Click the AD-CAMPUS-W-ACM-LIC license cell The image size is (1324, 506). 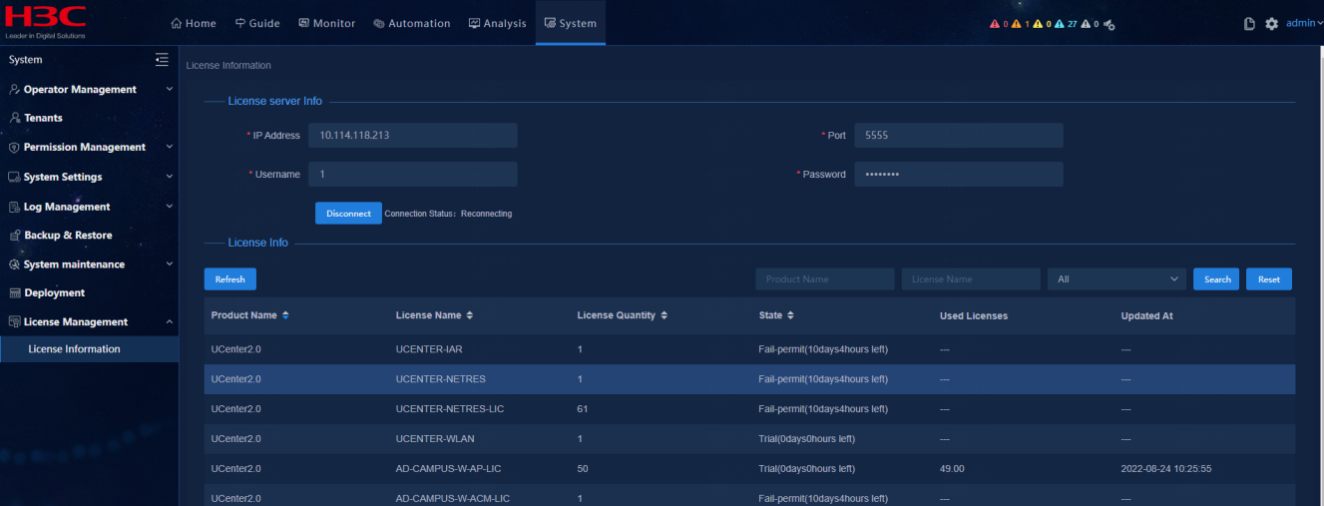tap(453, 499)
